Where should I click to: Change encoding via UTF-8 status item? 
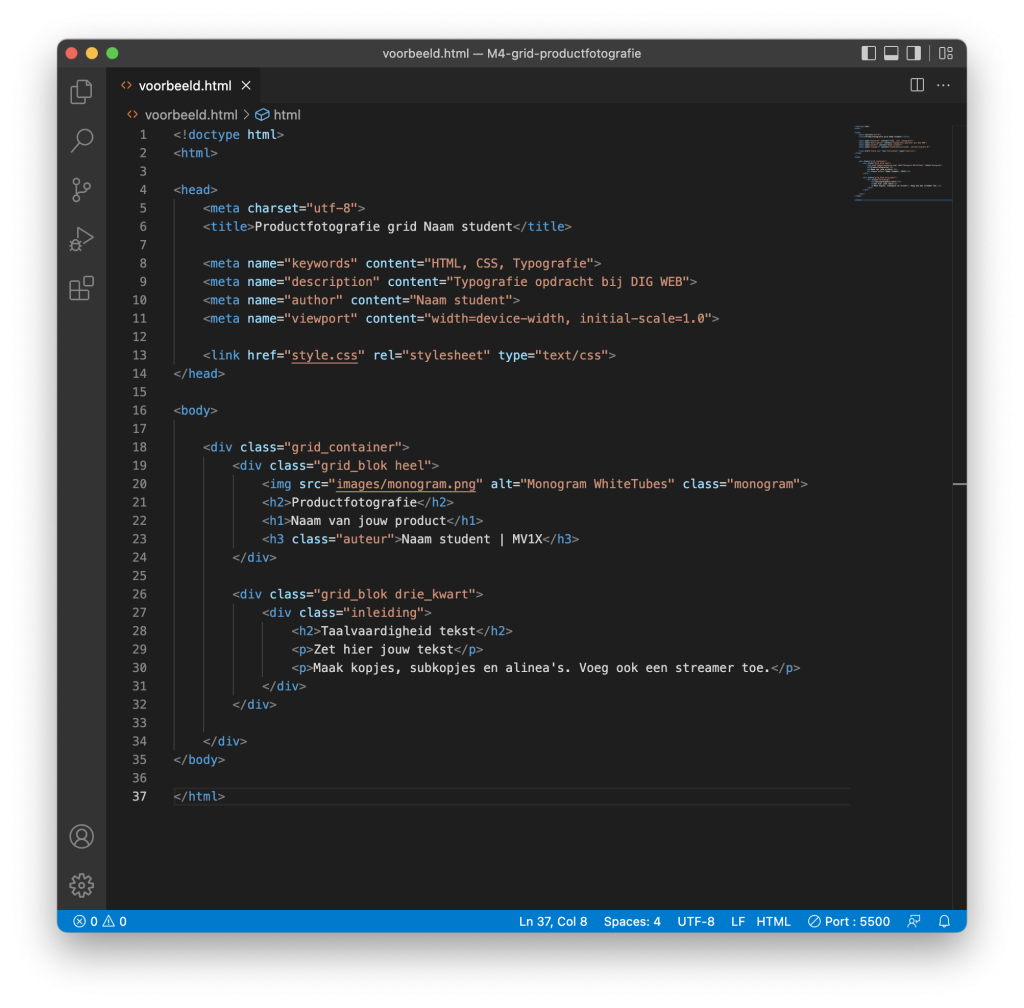click(x=696, y=921)
